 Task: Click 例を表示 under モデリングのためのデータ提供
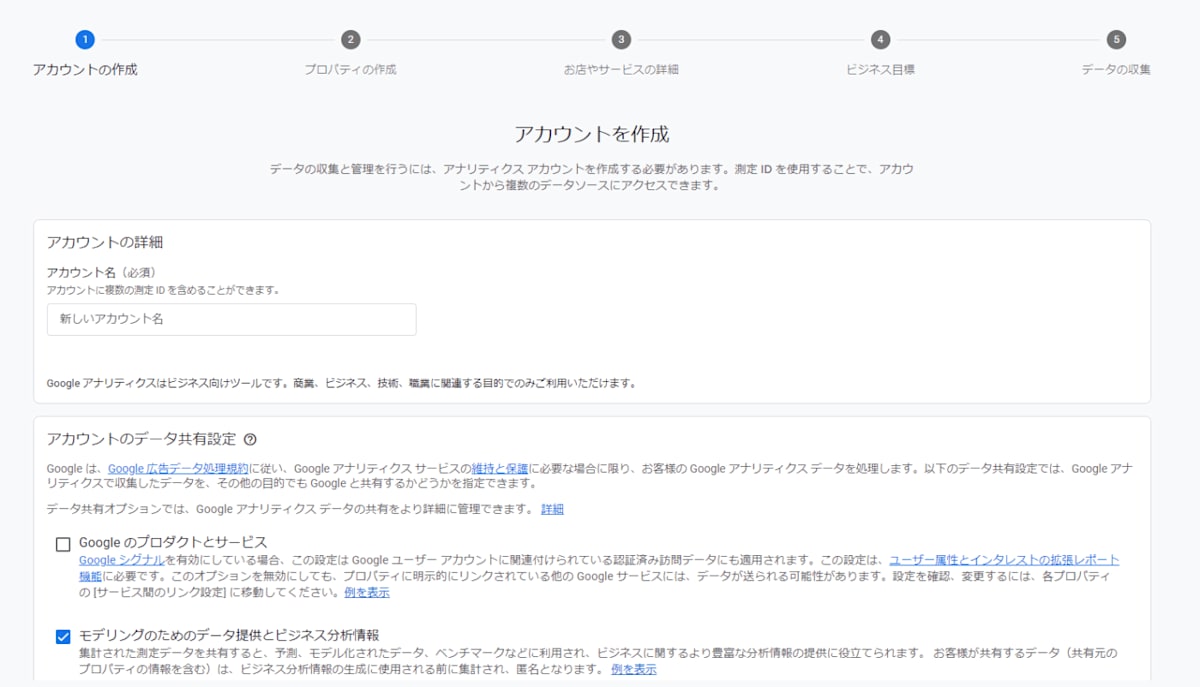click(634, 669)
